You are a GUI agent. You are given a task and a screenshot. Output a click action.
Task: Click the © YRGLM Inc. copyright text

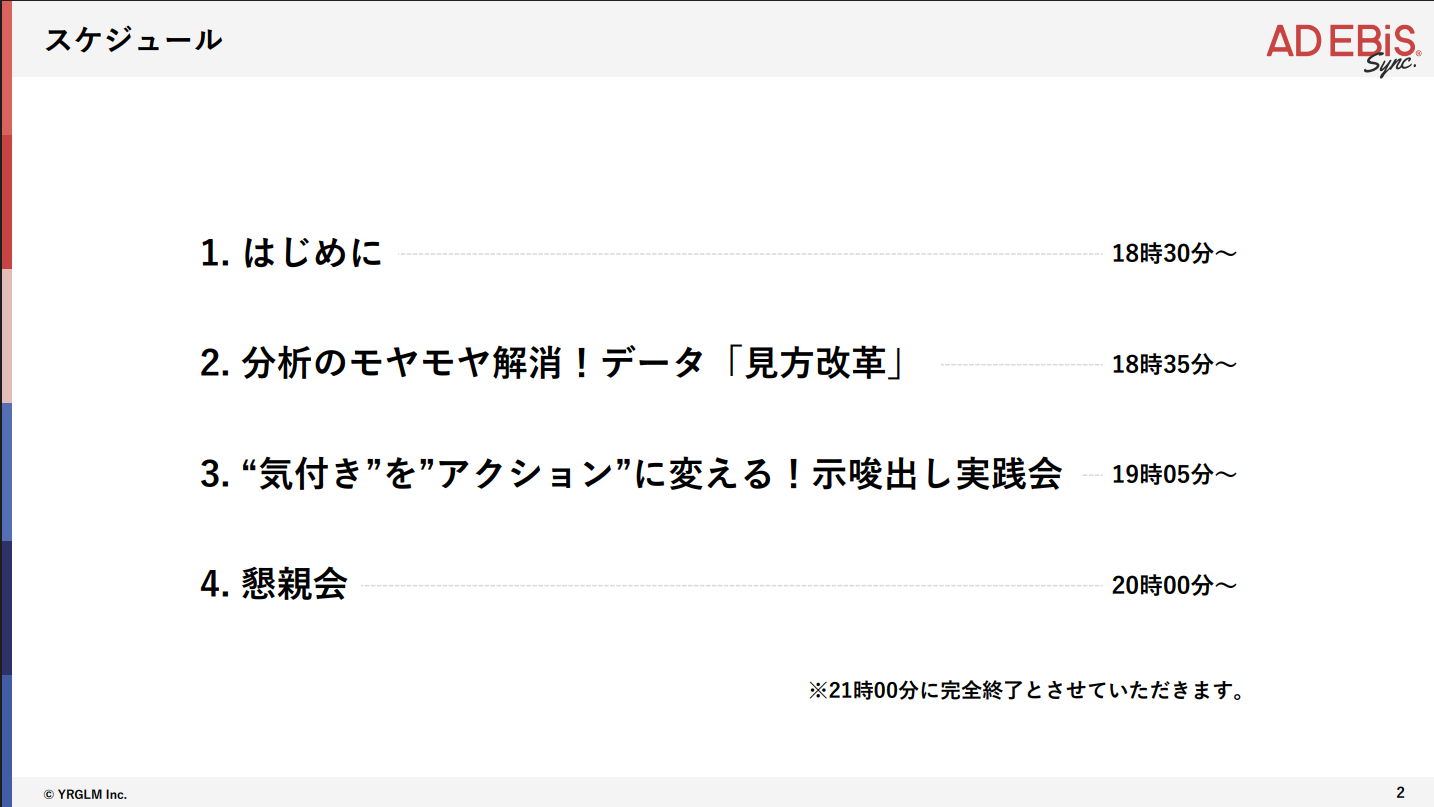pos(85,795)
